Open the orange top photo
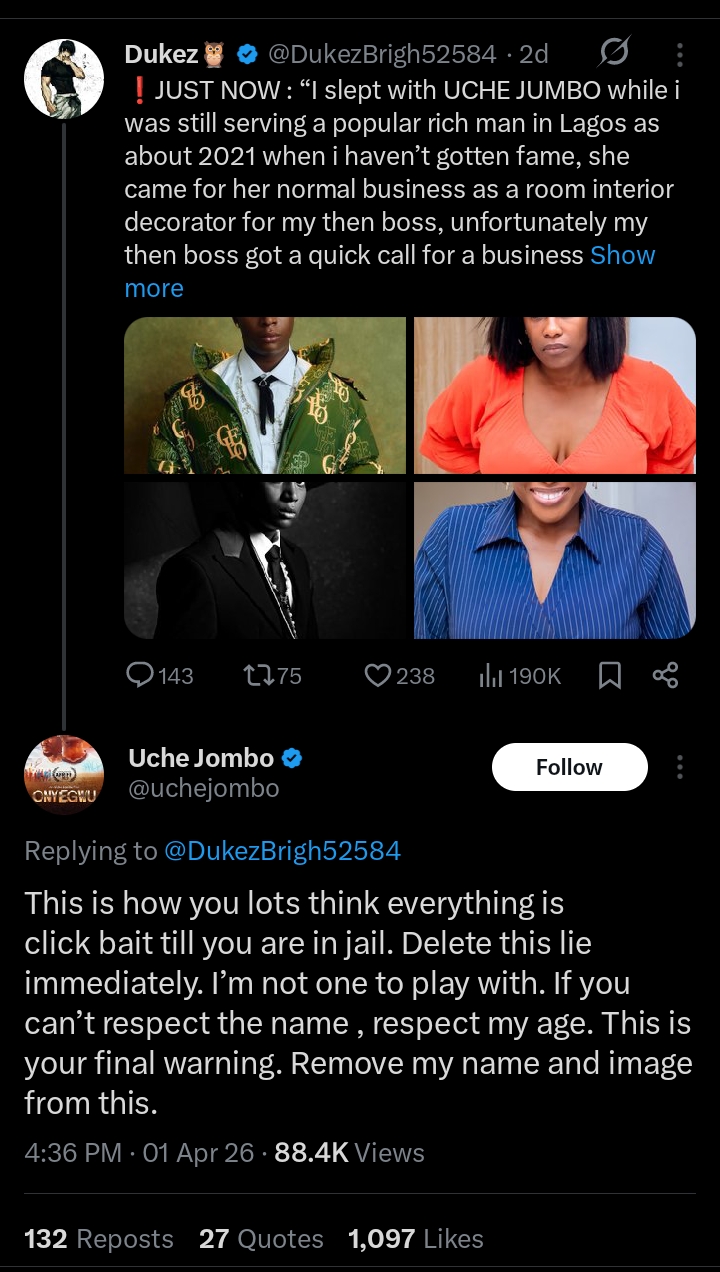The image size is (720, 1272). pos(555,395)
